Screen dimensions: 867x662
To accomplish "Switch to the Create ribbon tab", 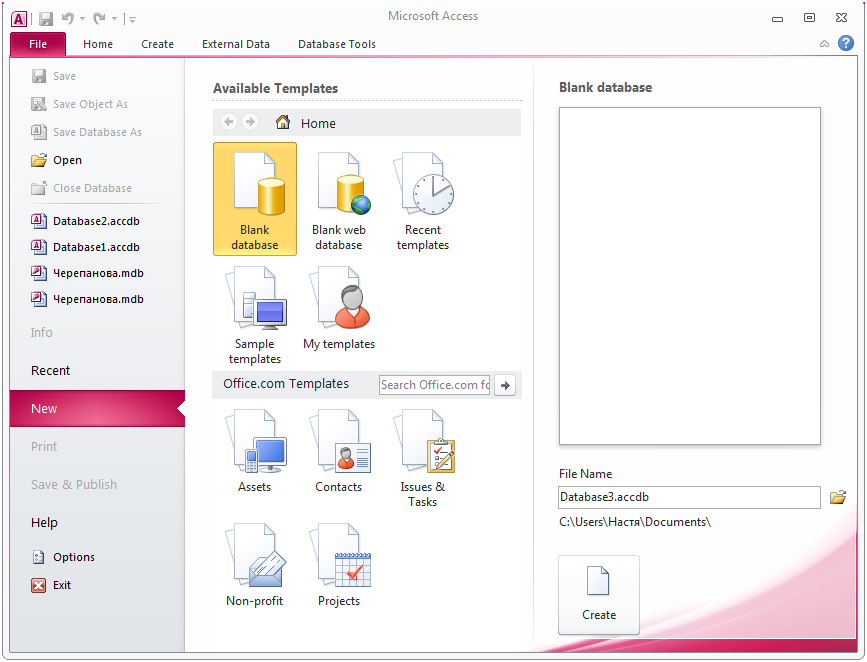I will pyautogui.click(x=157, y=44).
